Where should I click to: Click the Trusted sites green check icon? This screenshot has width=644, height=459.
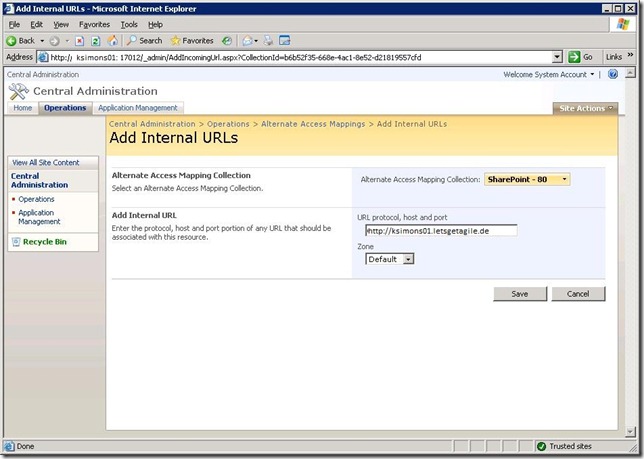pyautogui.click(x=541, y=446)
